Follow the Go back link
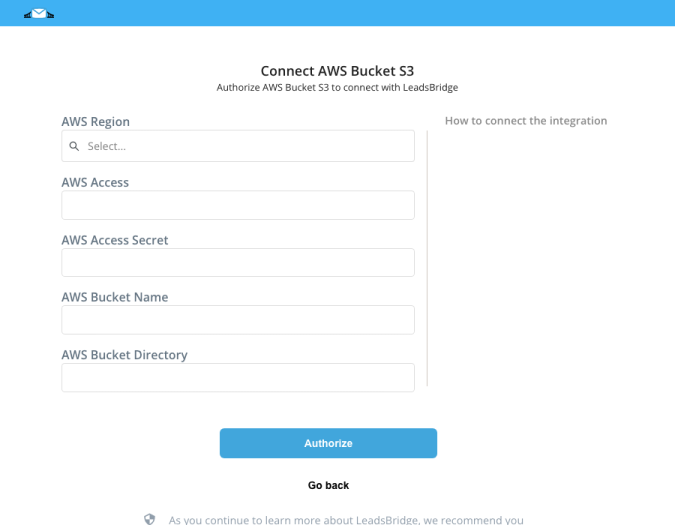This screenshot has width=675, height=525. click(x=328, y=485)
